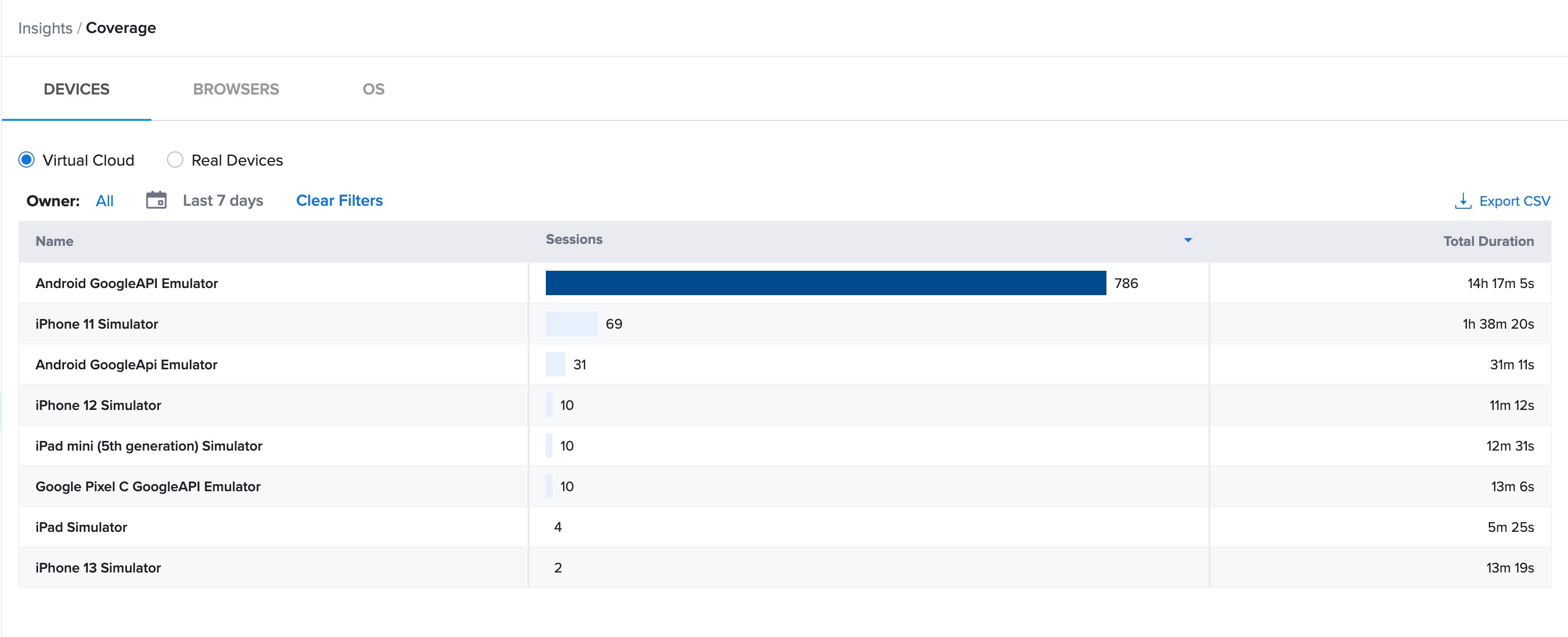Image resolution: width=1568 pixels, height=637 pixels.
Task: Click the Clear Filters link
Action: point(339,201)
